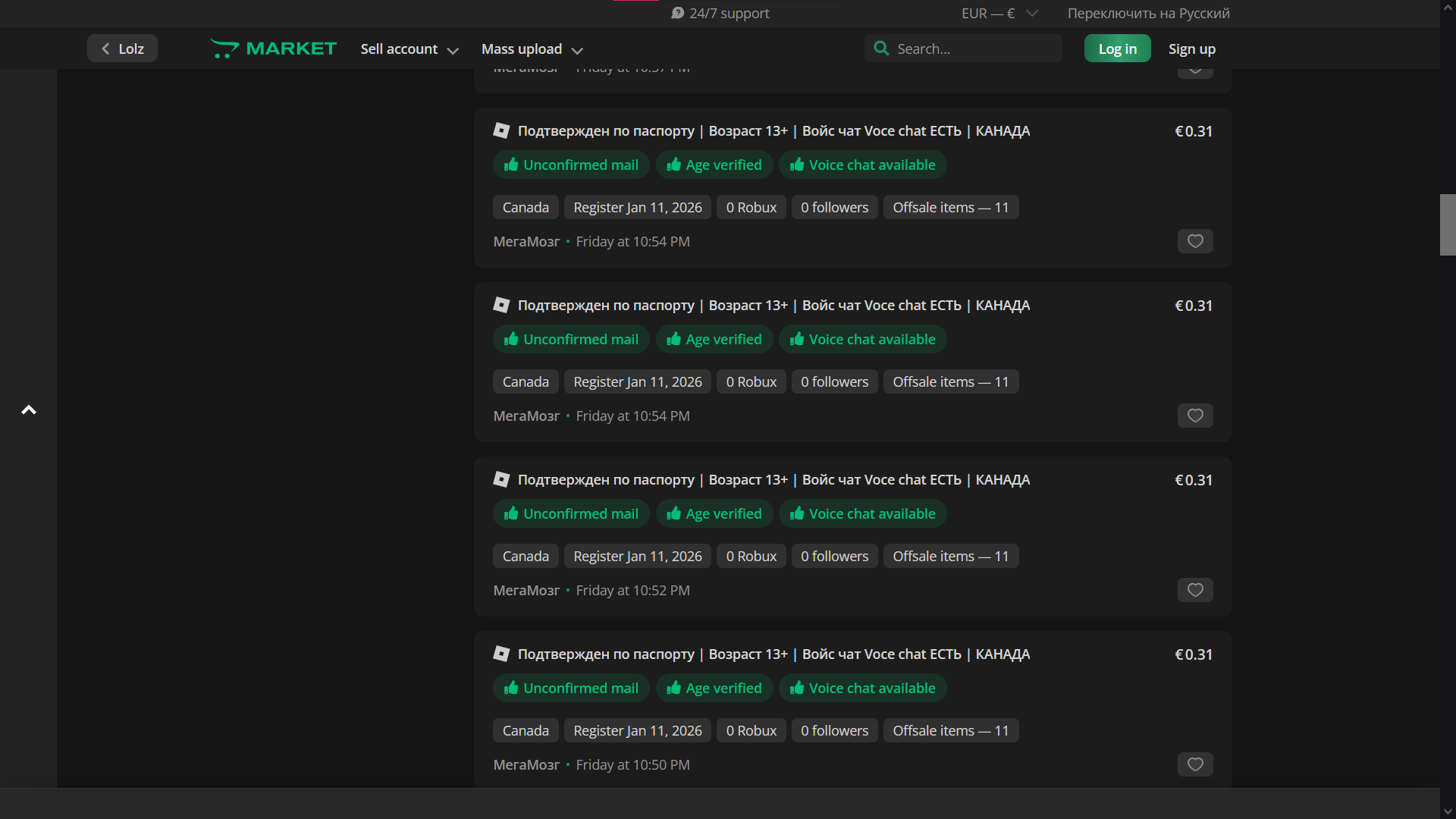This screenshot has width=1456, height=819.
Task: Switch language to Русский
Action: point(1148,13)
